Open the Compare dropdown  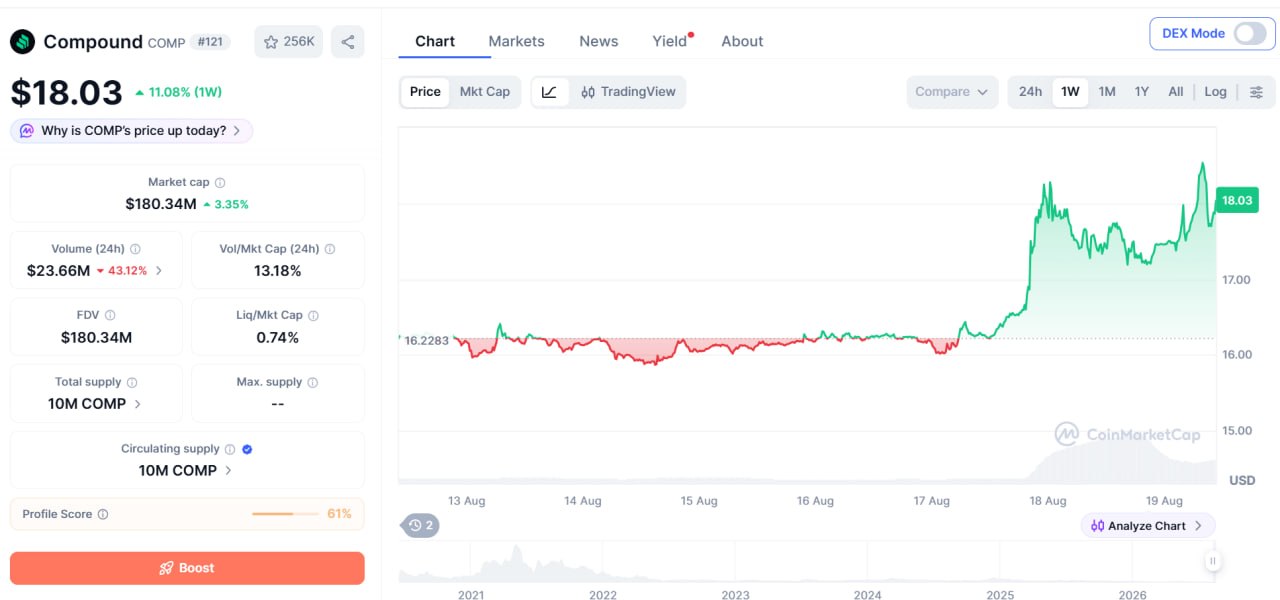pyautogui.click(x=952, y=92)
